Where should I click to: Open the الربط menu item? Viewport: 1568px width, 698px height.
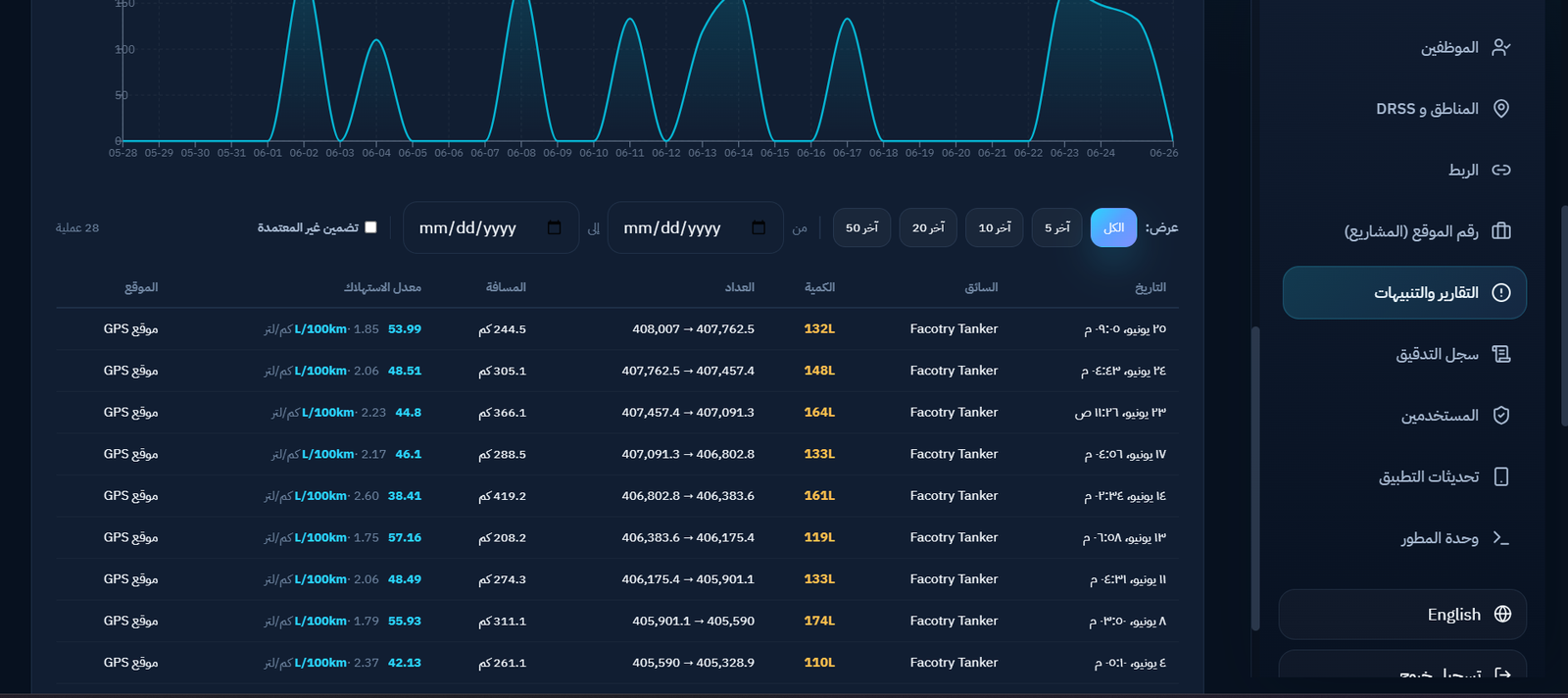pyautogui.click(x=1403, y=170)
